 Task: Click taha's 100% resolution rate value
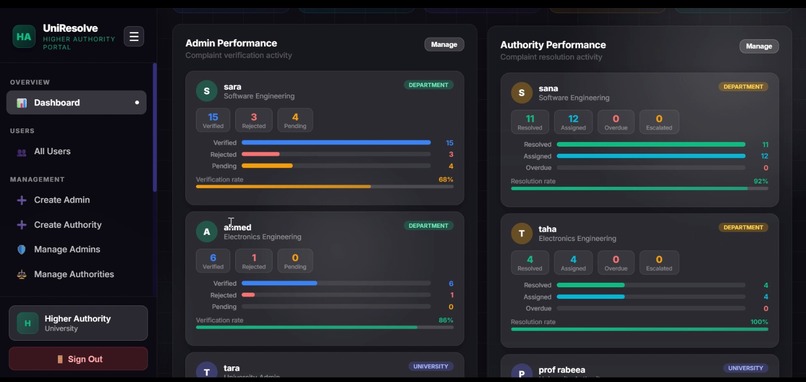(759, 322)
